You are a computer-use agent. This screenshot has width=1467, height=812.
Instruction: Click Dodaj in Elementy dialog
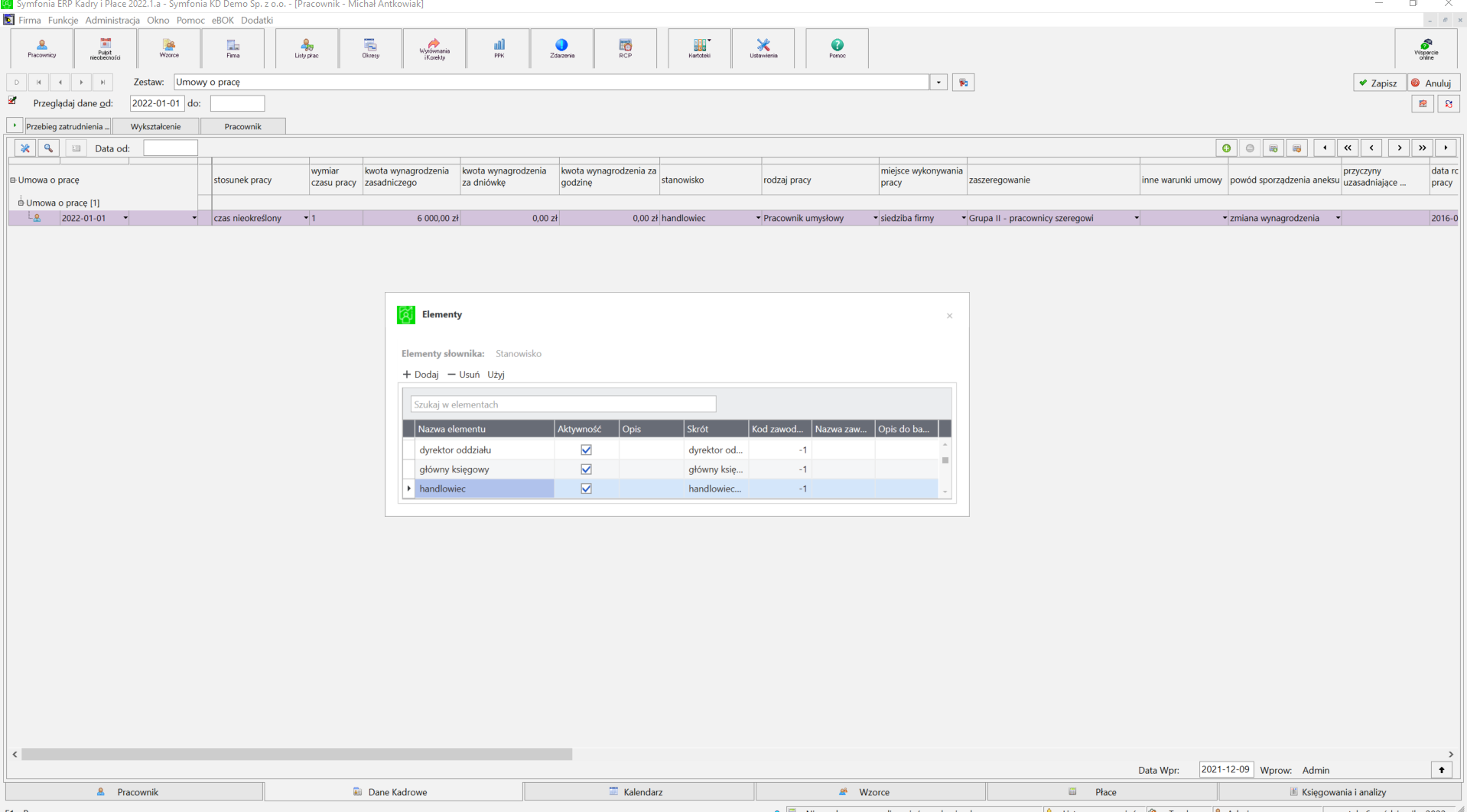(x=421, y=374)
